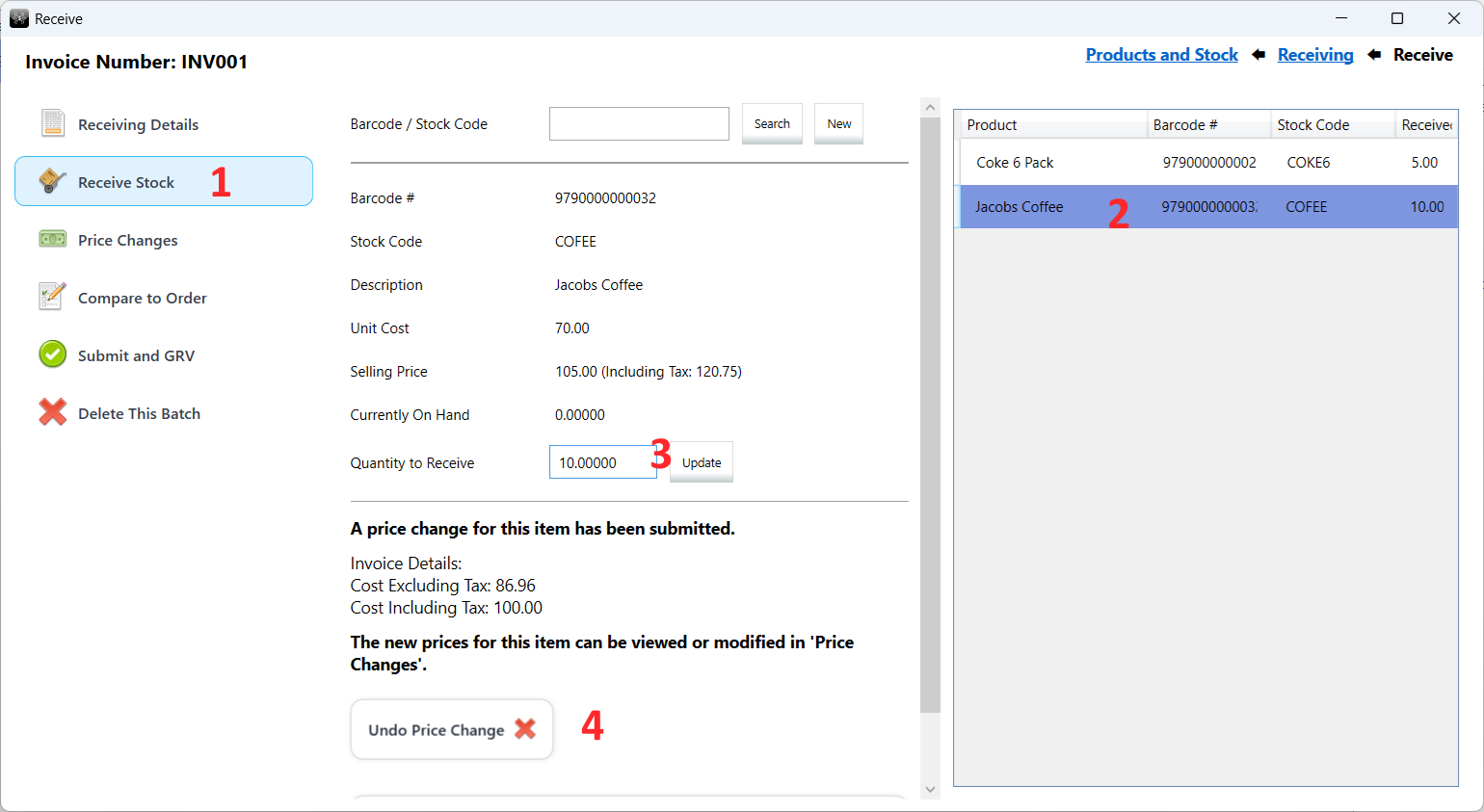Open the Products and Stock breadcrumb link

(x=1161, y=55)
